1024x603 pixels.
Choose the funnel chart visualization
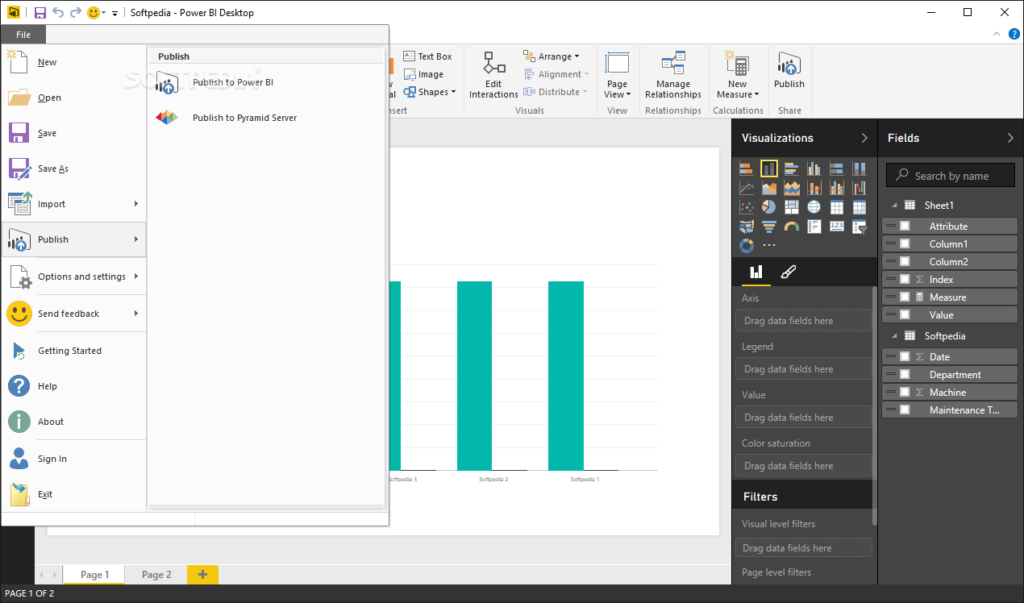click(x=769, y=226)
